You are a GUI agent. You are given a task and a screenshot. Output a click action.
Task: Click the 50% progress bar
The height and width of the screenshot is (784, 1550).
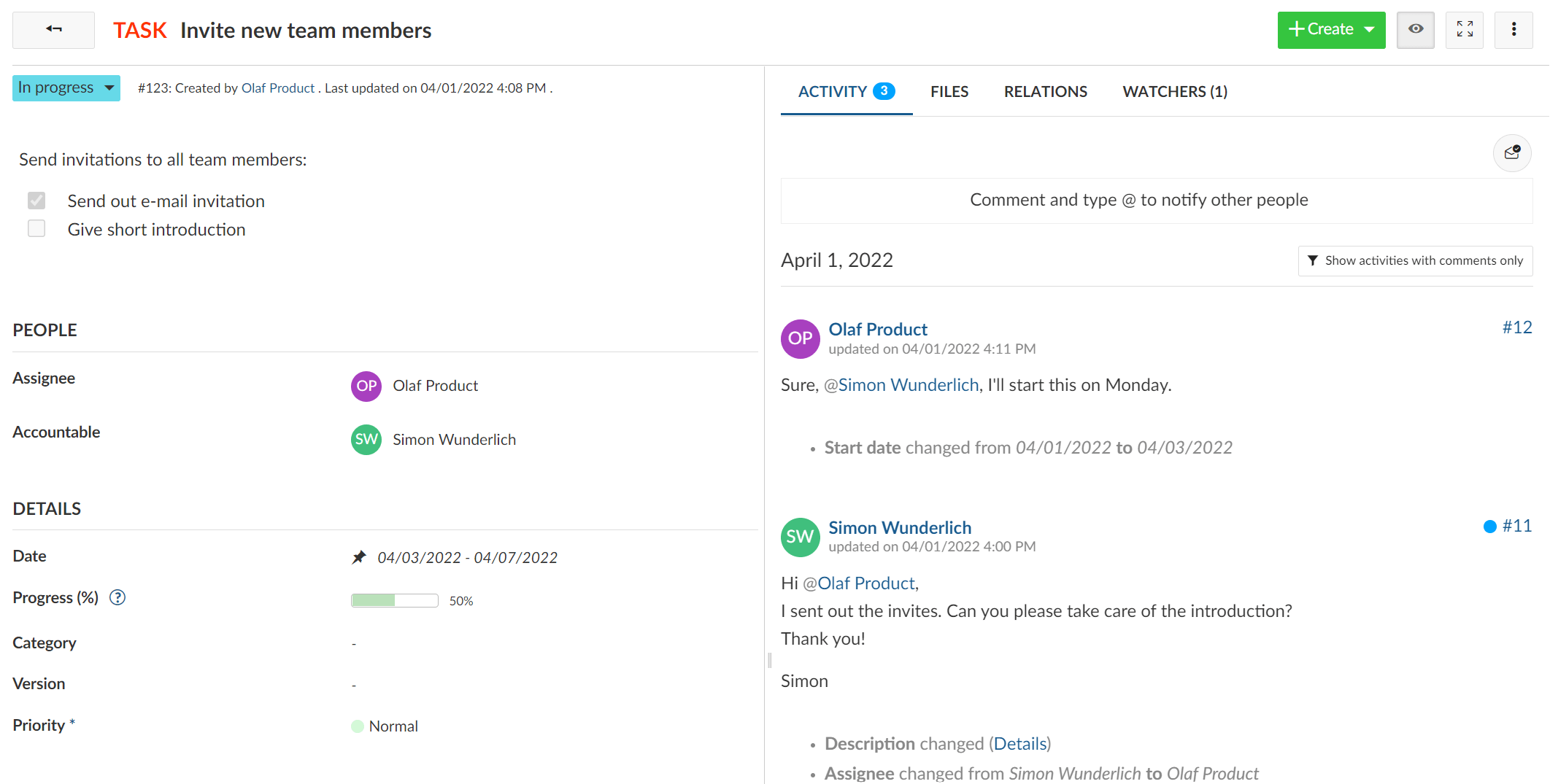point(395,599)
